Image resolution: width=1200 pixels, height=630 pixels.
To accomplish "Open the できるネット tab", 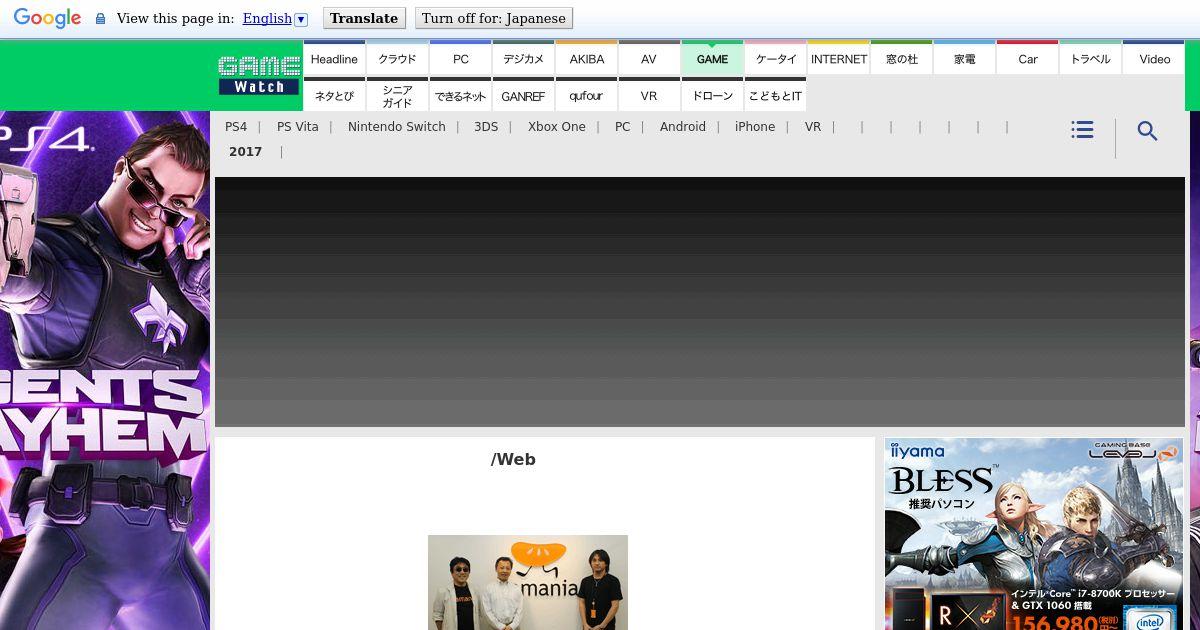I will 460,94.
